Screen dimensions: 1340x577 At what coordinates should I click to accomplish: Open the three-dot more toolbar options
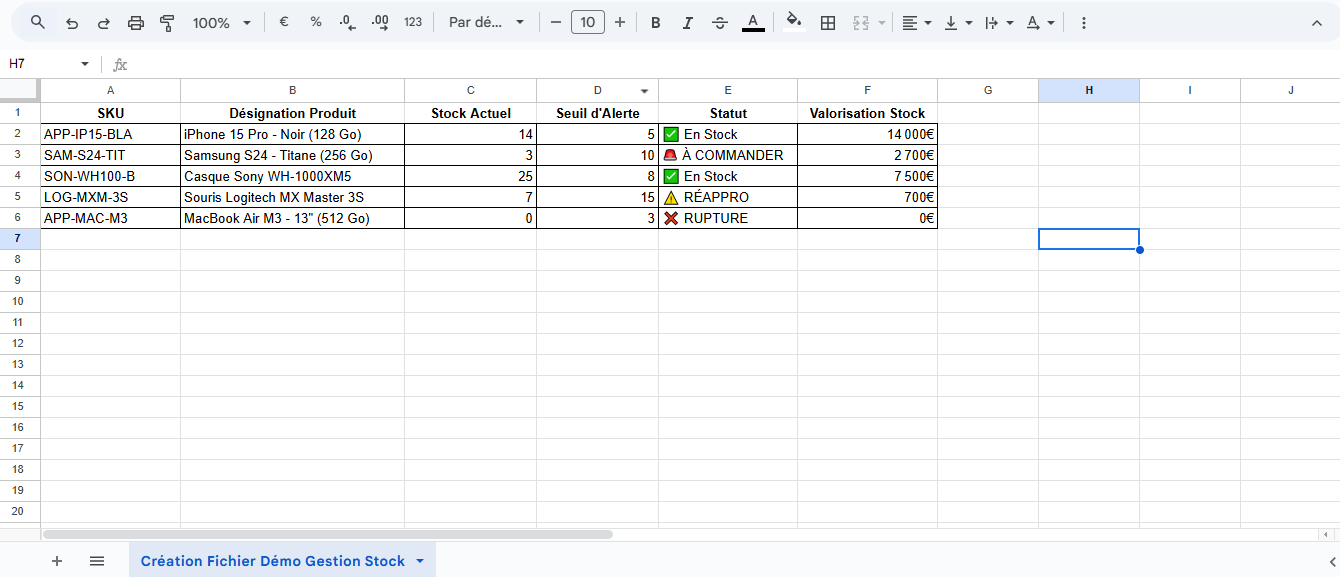pyautogui.click(x=1084, y=22)
